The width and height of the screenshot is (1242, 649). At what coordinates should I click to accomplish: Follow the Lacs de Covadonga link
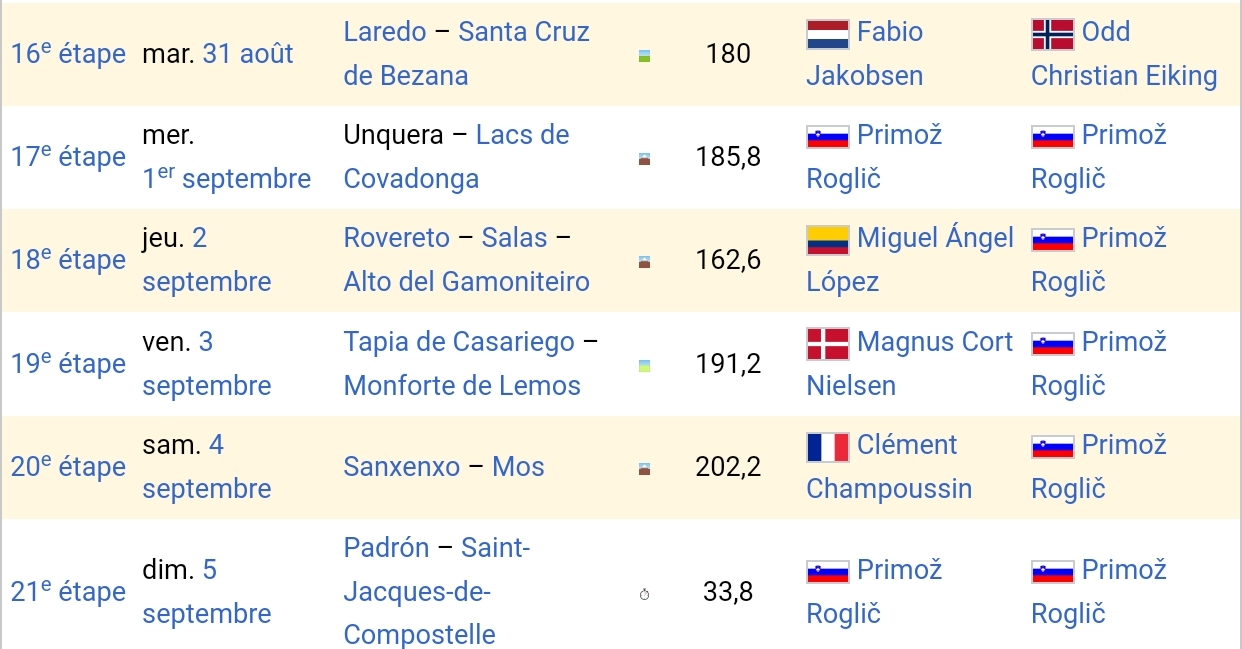tap(455, 157)
